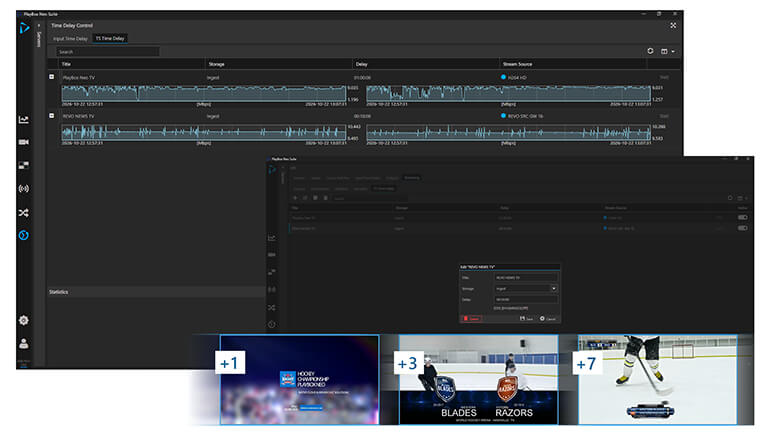Click the search field in the rear window toolbar
The width and height of the screenshot is (770, 436).
click(x=369, y=198)
